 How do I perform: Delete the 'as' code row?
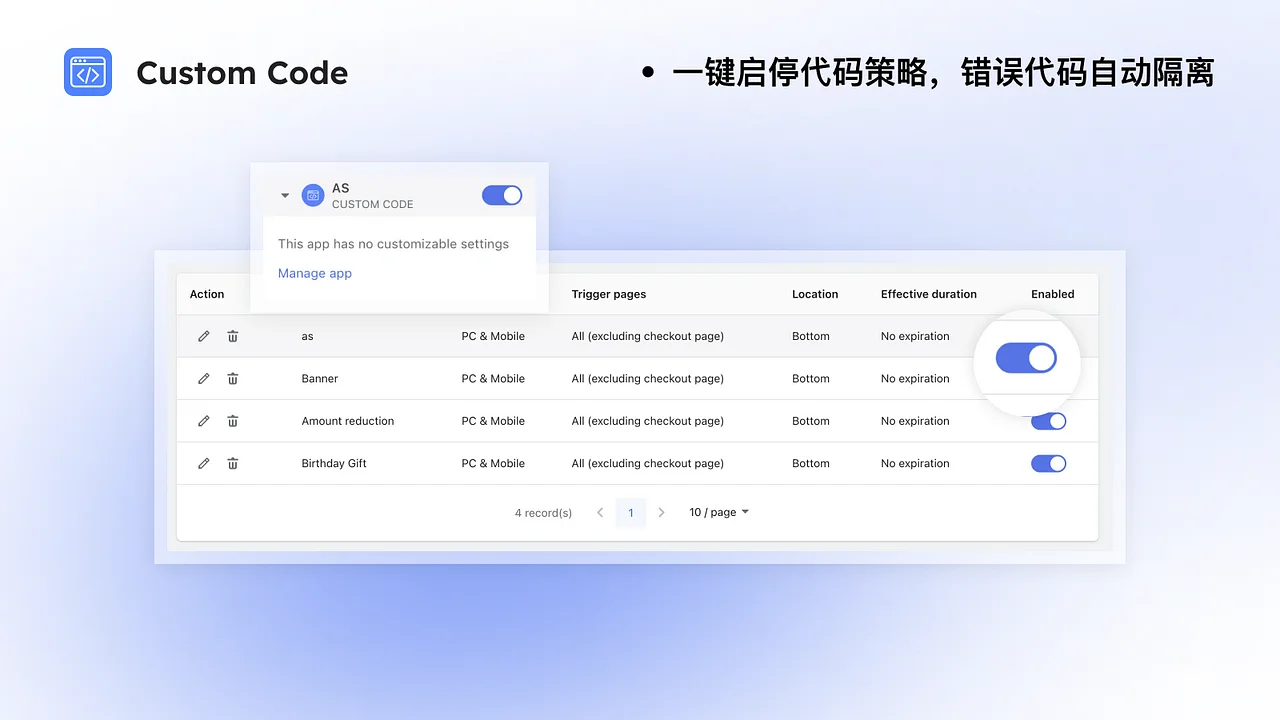[x=233, y=336]
